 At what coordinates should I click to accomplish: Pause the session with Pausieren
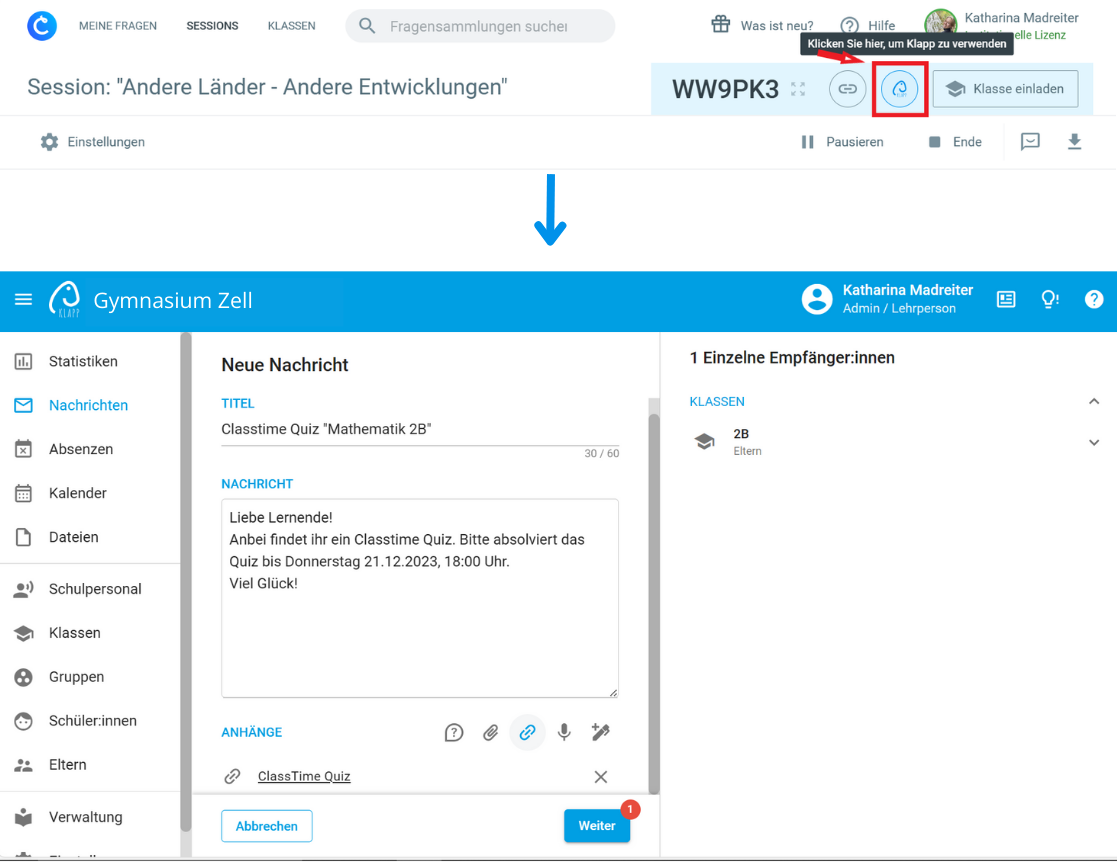tap(842, 142)
